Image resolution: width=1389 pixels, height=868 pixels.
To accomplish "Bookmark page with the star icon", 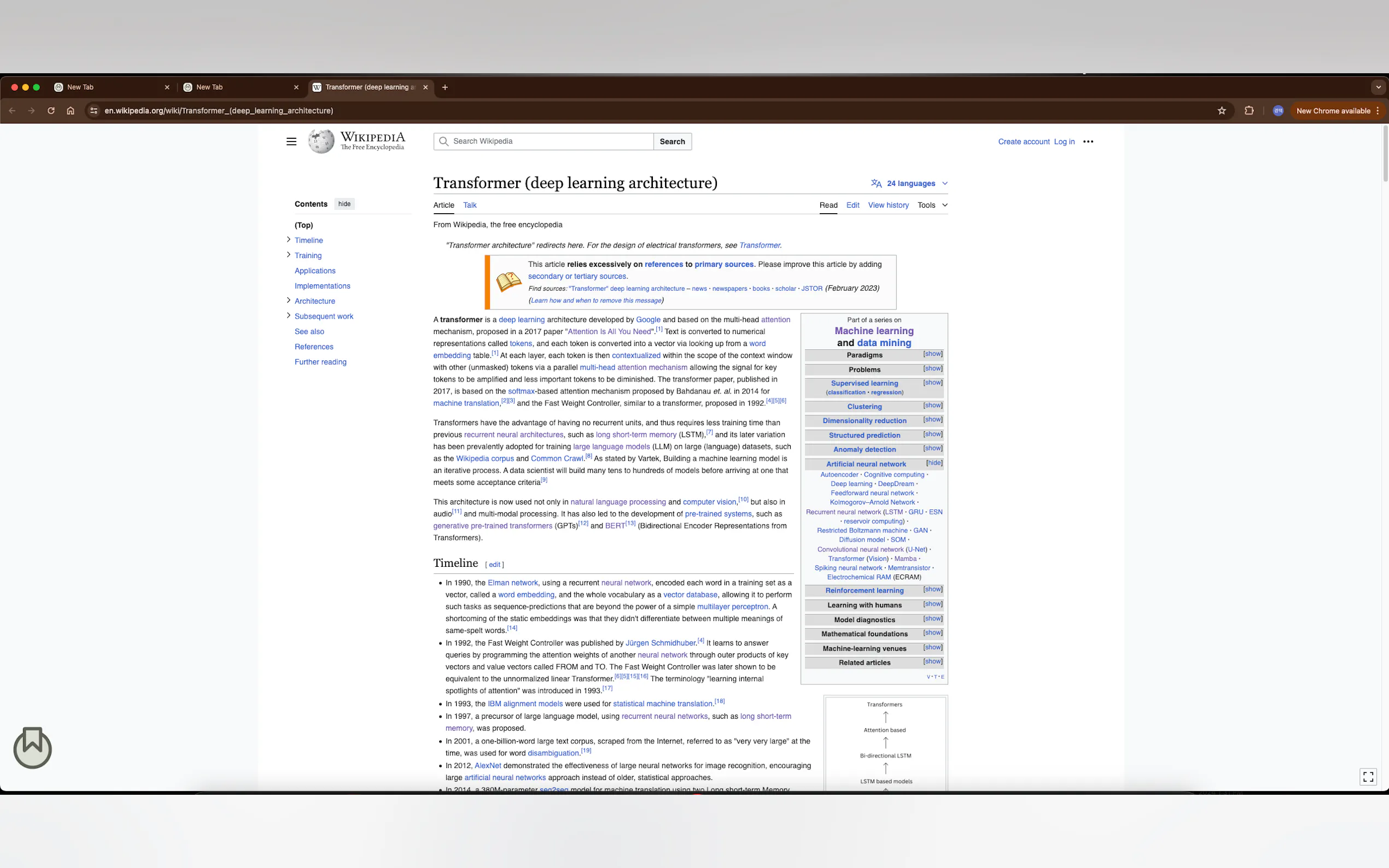I will pos(1221,111).
